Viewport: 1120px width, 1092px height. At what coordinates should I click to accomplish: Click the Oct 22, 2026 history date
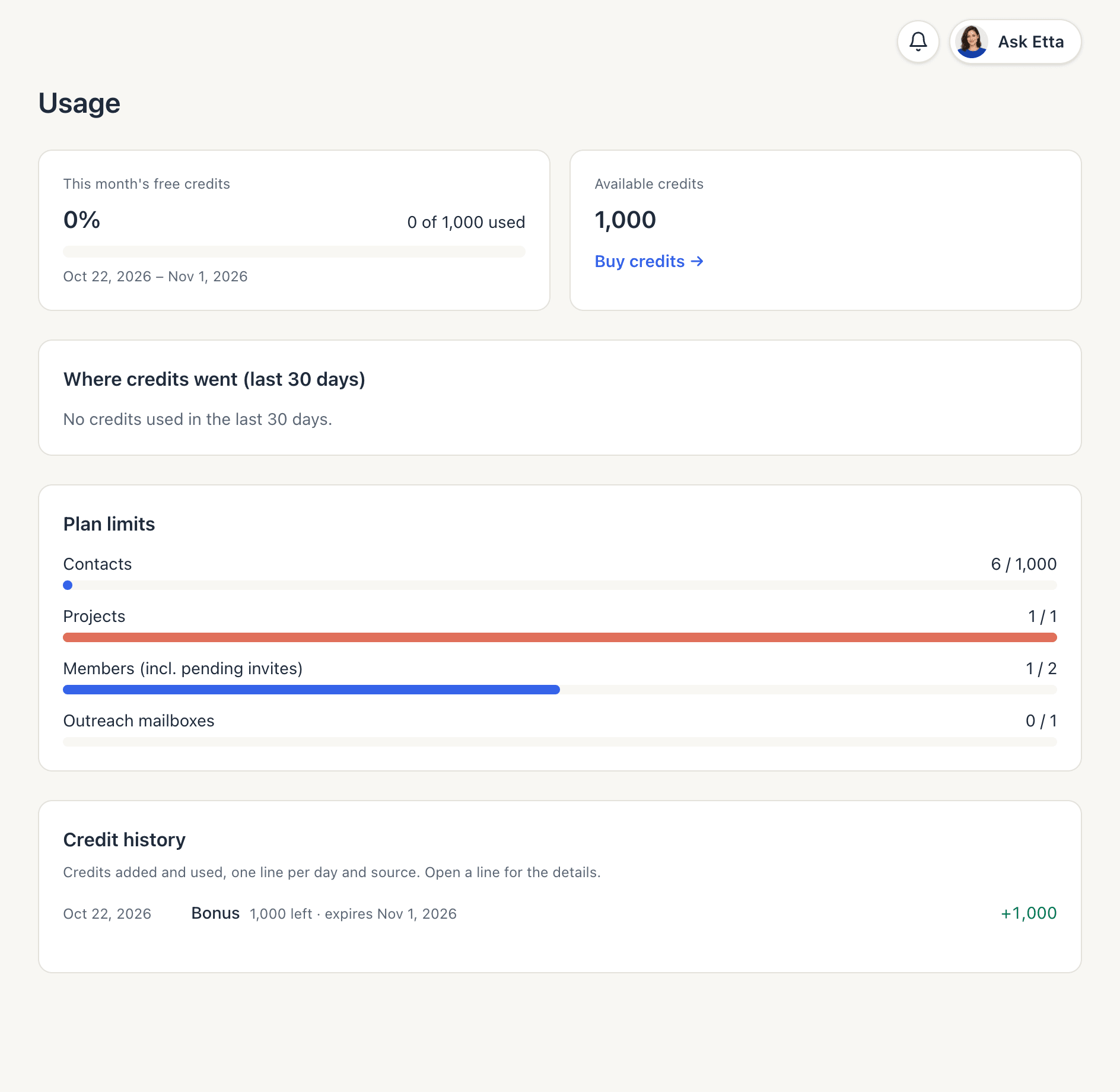[107, 914]
